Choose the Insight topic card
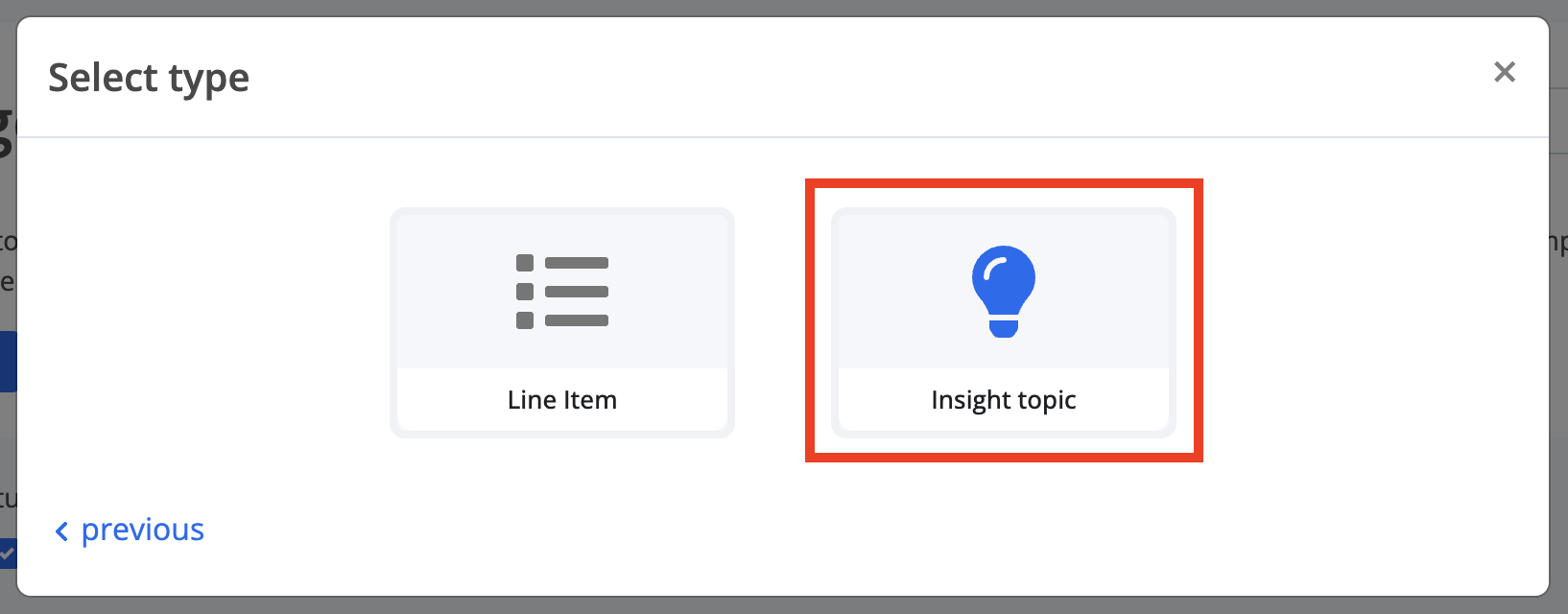Image resolution: width=1568 pixels, height=614 pixels. click(1004, 322)
